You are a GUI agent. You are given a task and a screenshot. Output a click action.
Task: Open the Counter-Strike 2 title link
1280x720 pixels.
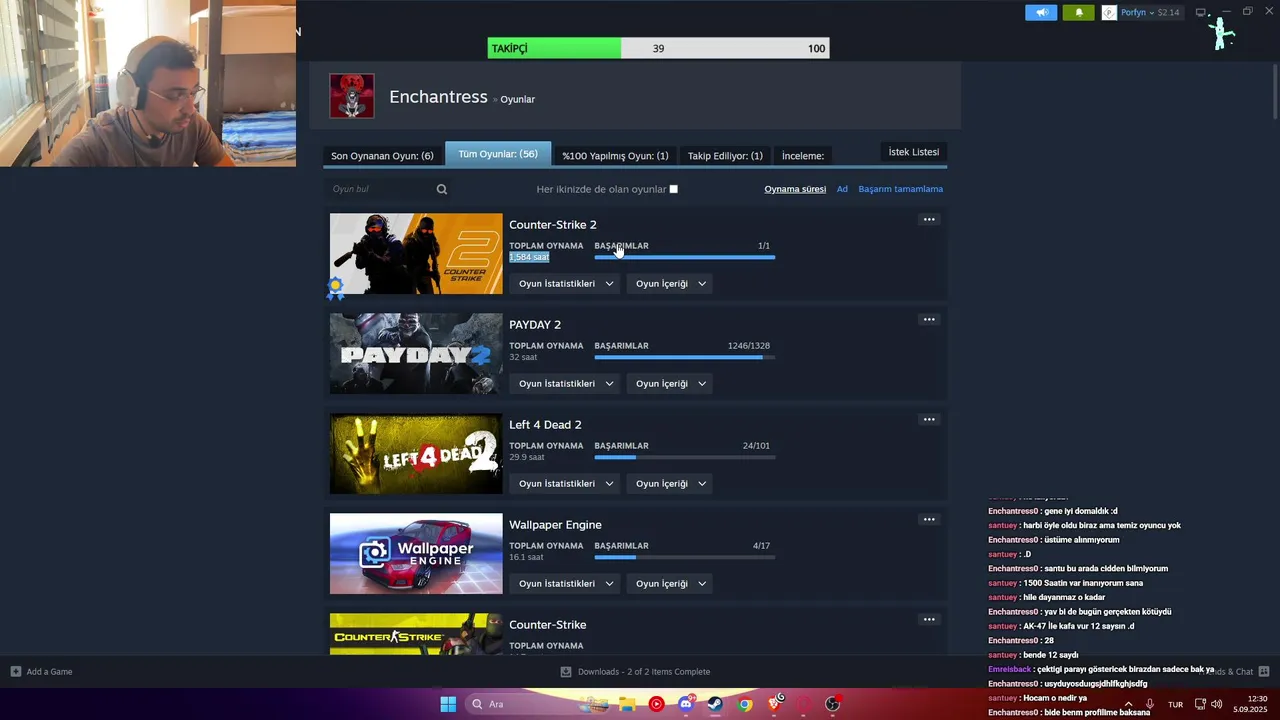552,225
